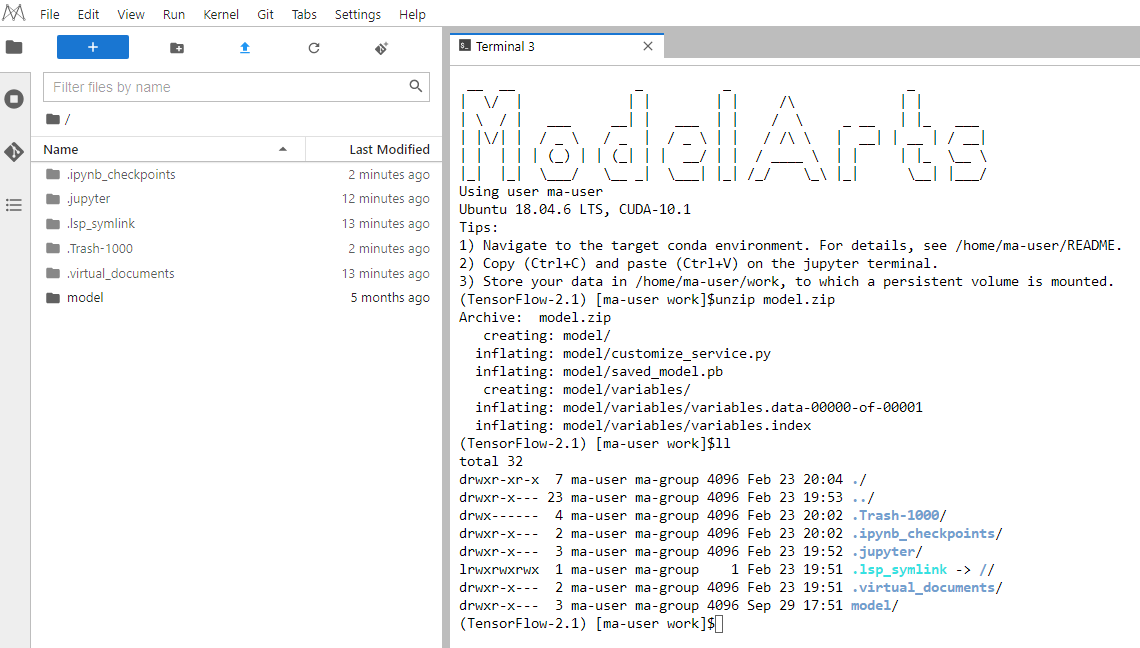1140x648 pixels.
Task: Select the .Trash-1000 folder name in file browser
Action: 100,248
